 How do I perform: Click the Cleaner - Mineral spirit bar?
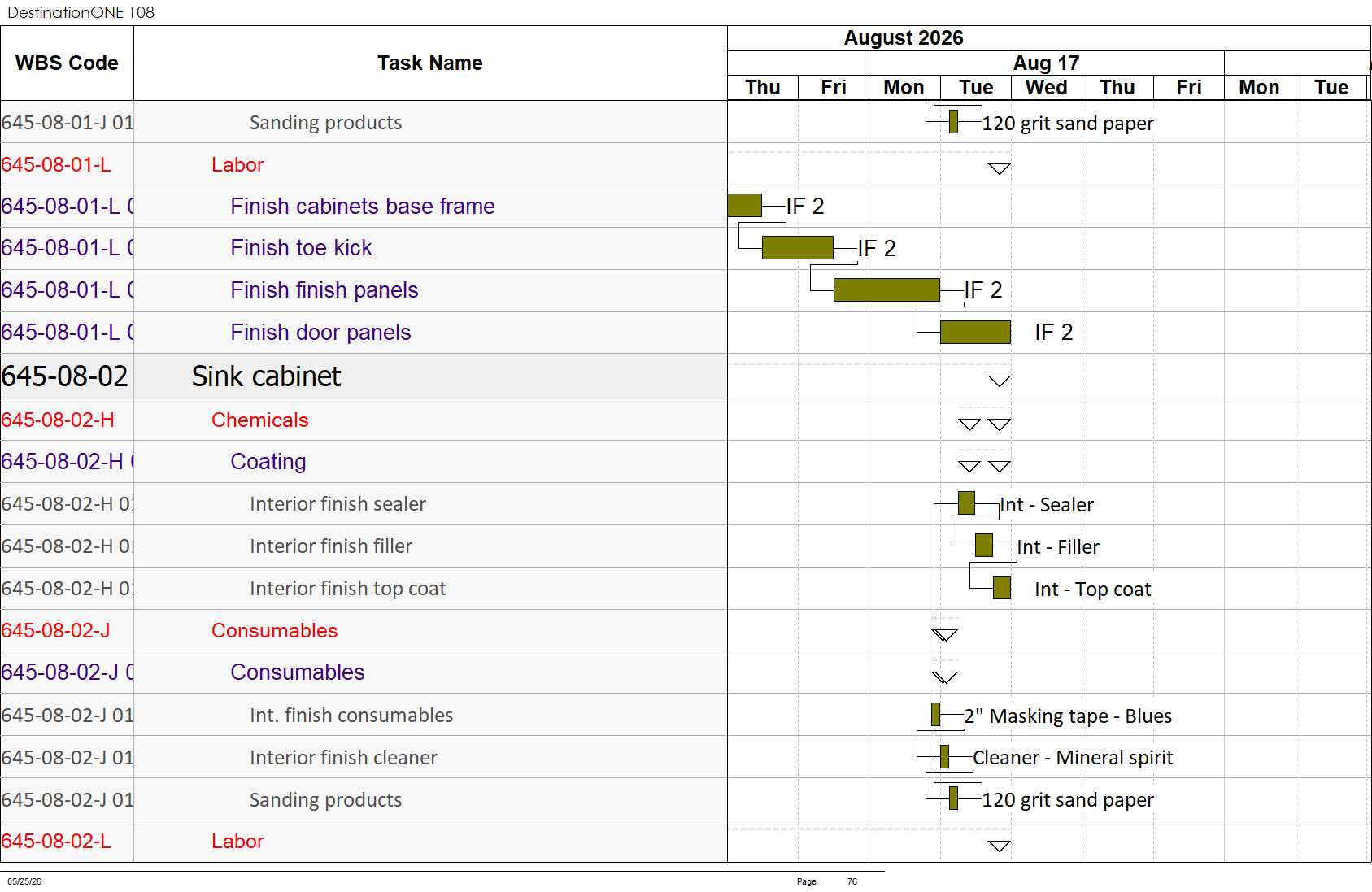[x=944, y=757]
